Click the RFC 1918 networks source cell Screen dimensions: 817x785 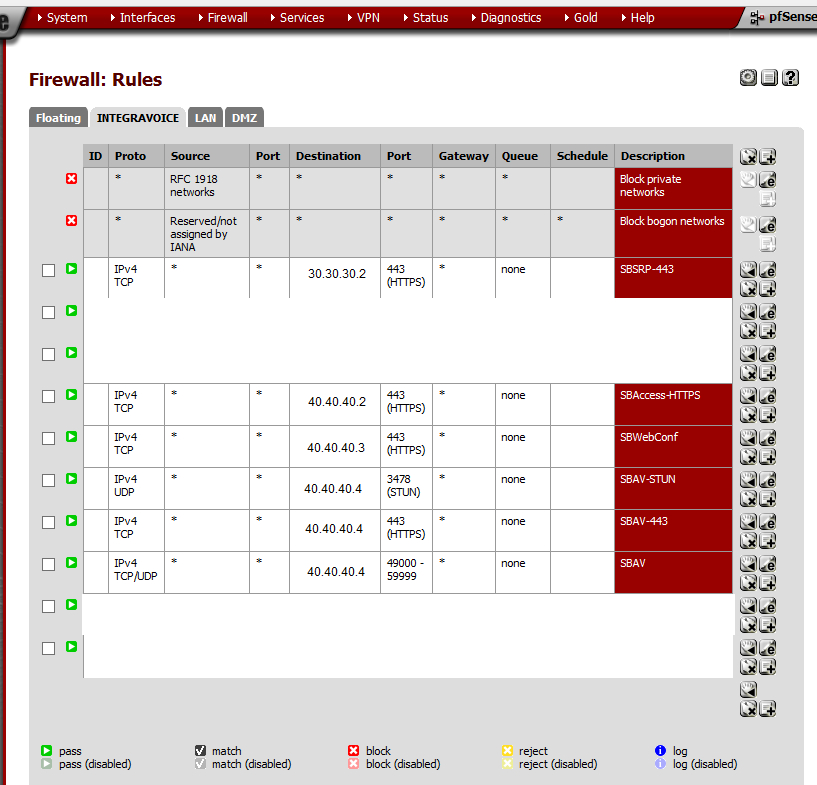click(x=207, y=189)
